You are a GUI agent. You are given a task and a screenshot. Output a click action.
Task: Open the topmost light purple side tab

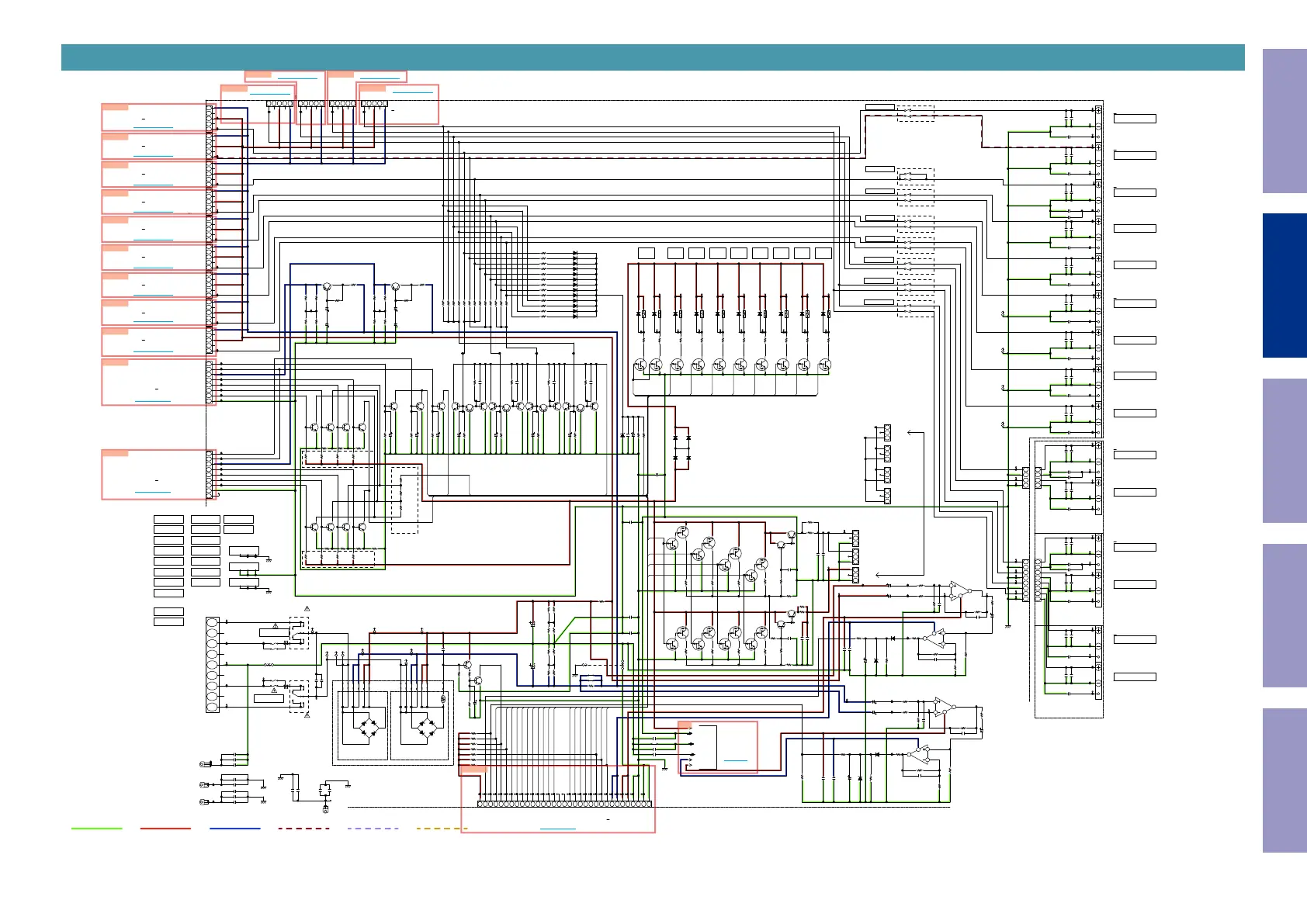[1284, 121]
